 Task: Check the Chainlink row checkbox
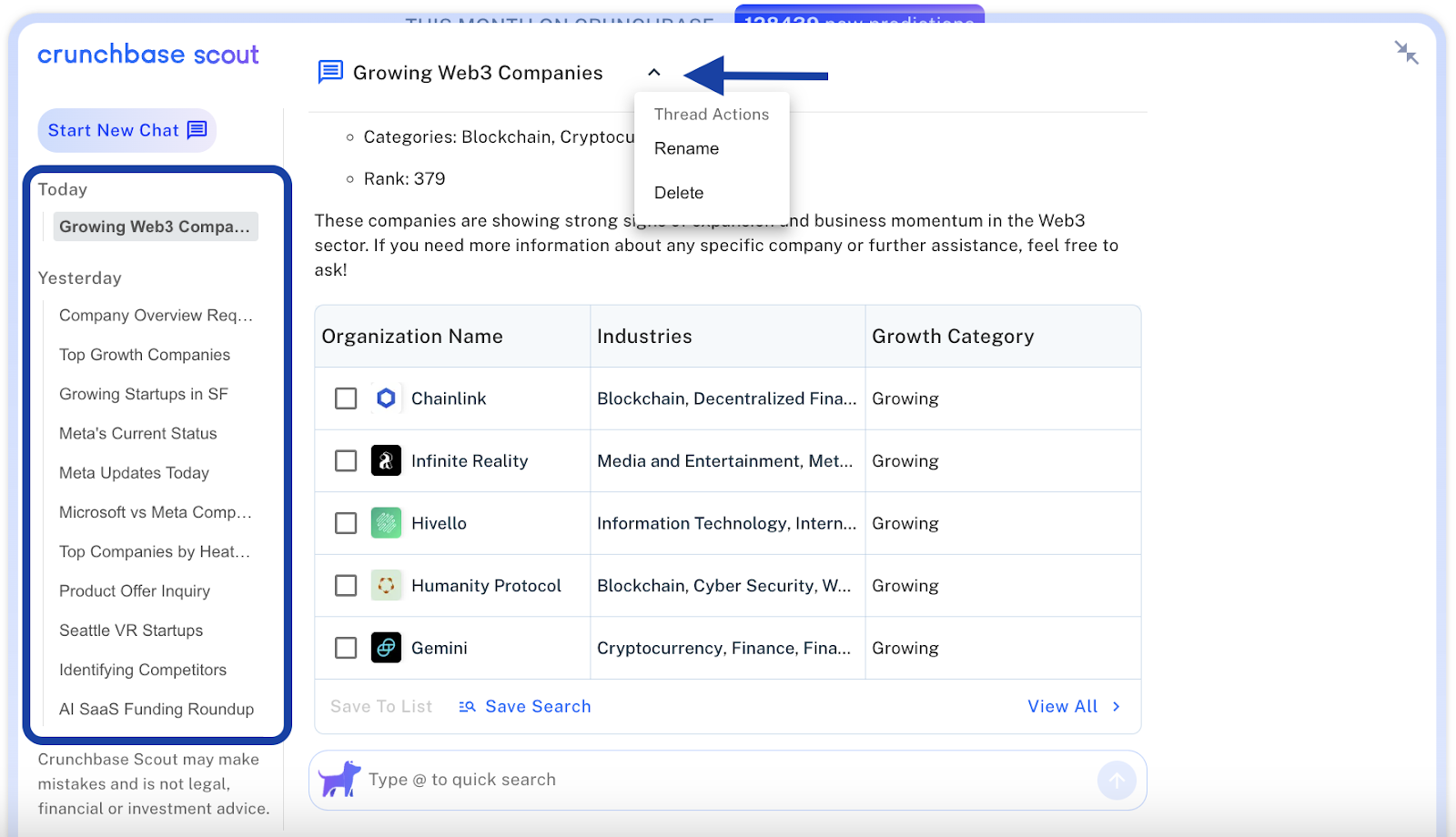pos(346,398)
